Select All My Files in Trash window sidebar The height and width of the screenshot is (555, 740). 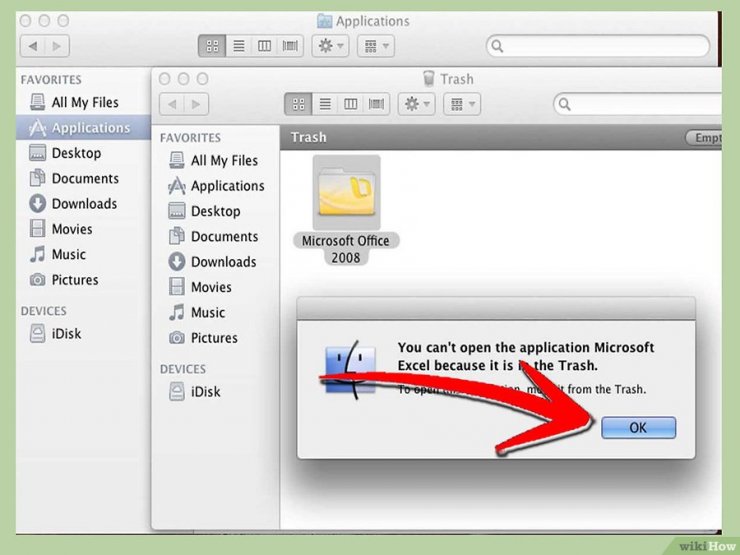tap(214, 160)
